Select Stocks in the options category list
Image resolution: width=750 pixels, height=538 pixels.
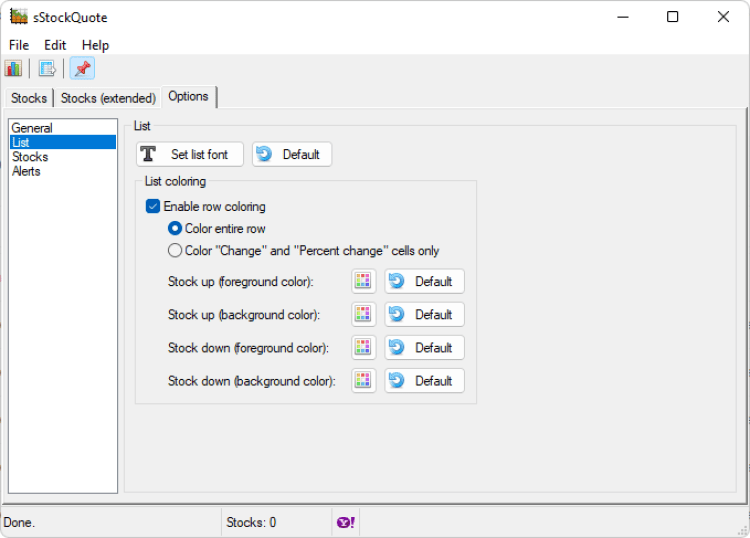tap(30, 156)
